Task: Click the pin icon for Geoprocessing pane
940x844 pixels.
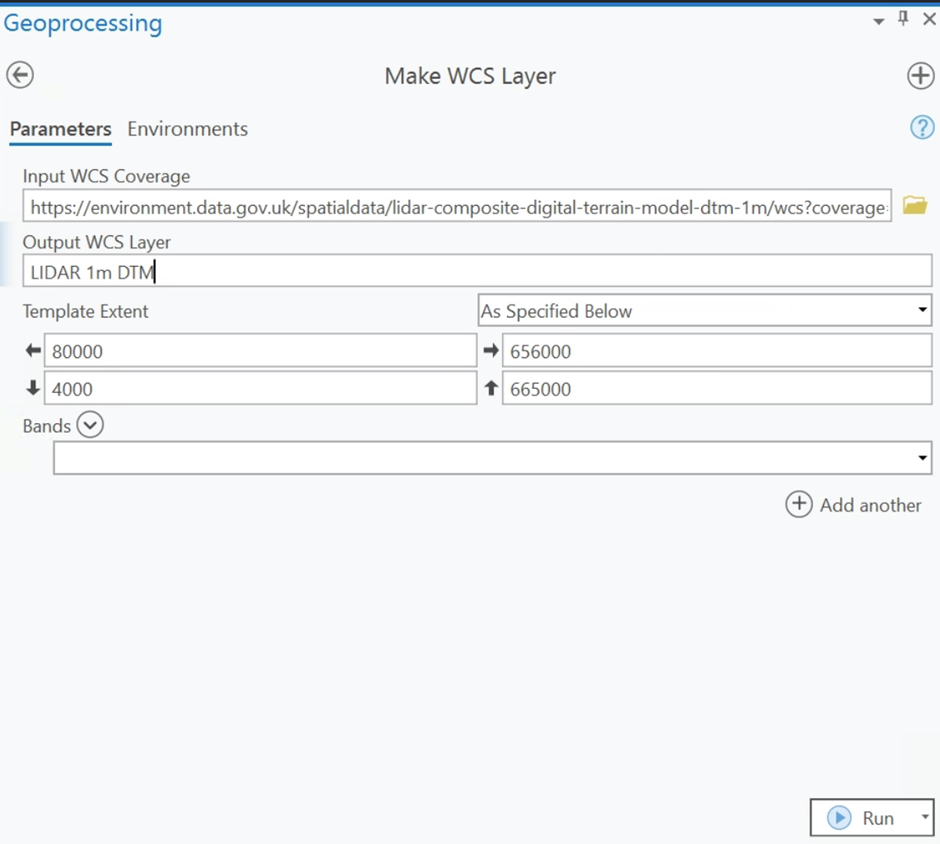Action: (903, 19)
